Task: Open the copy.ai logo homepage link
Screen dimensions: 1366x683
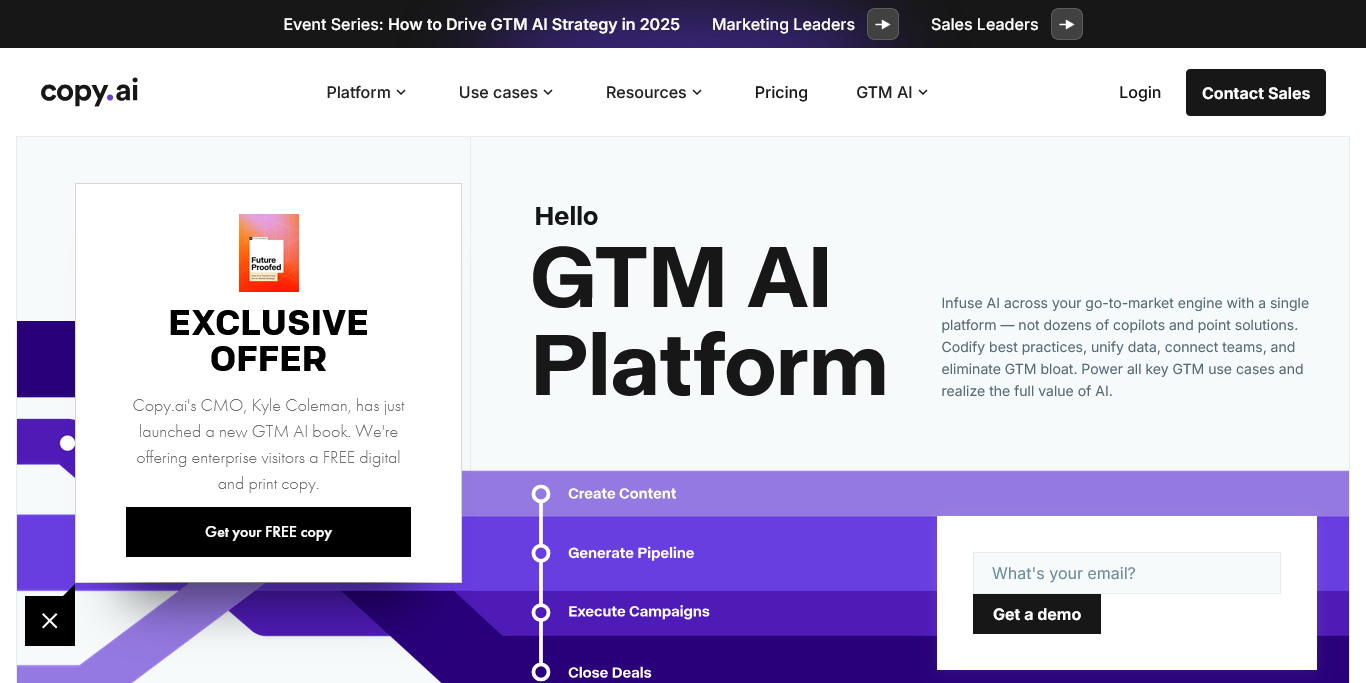Action: pos(89,92)
